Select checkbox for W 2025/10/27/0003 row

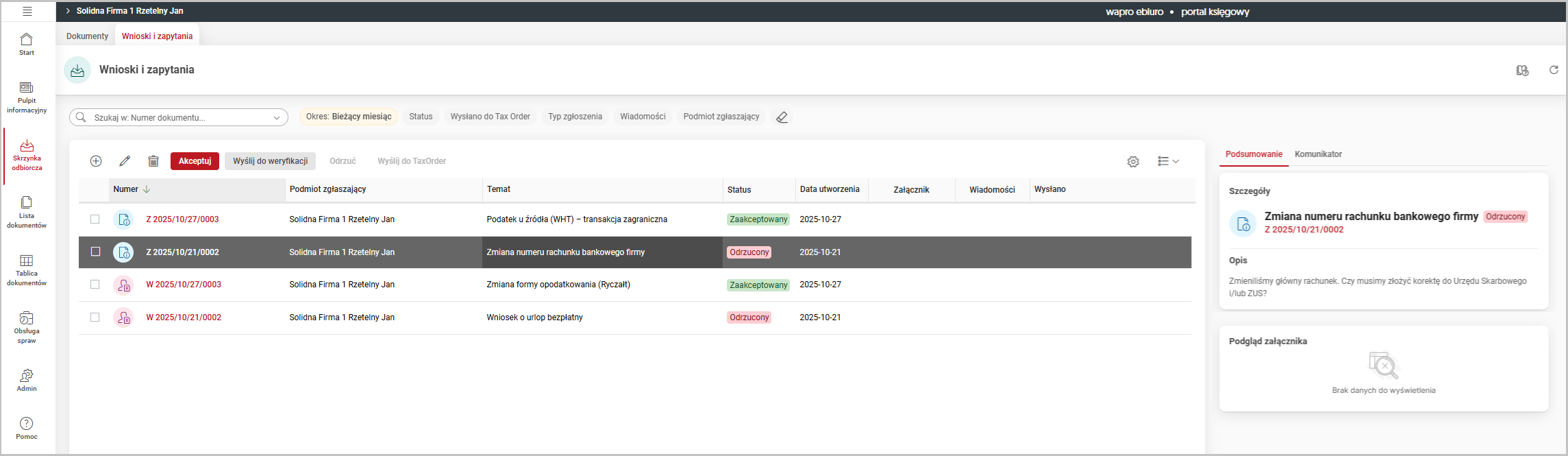click(95, 285)
